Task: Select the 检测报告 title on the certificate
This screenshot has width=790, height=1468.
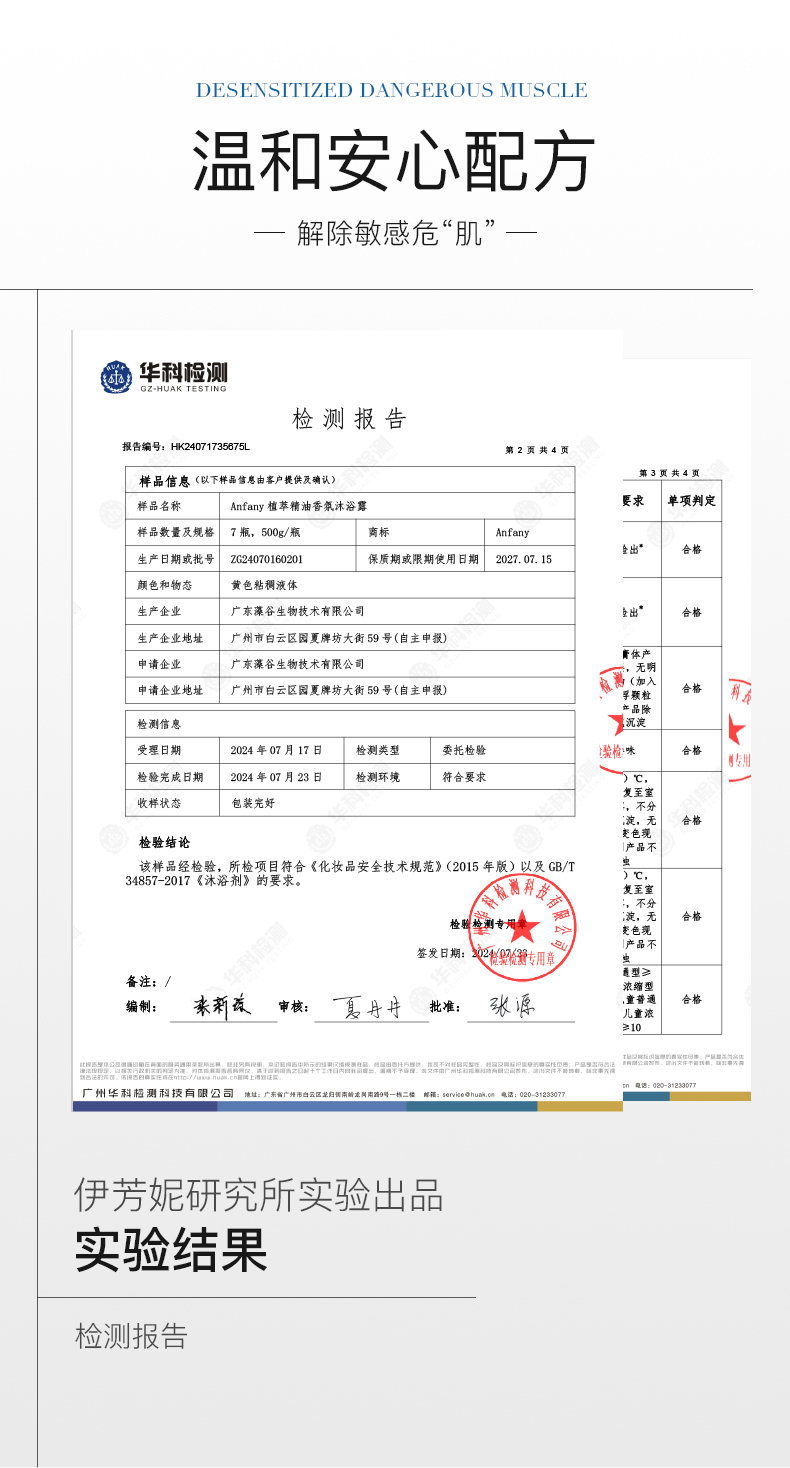Action: (x=349, y=419)
